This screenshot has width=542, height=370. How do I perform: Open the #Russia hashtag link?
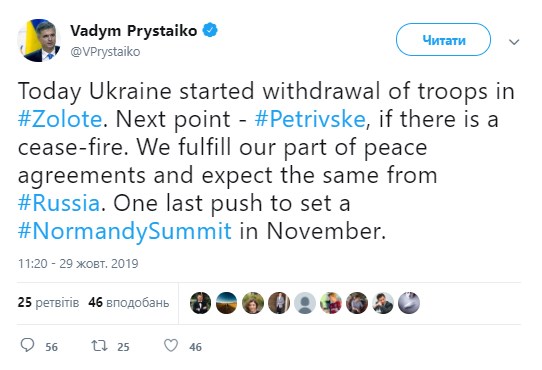[x=59, y=203]
